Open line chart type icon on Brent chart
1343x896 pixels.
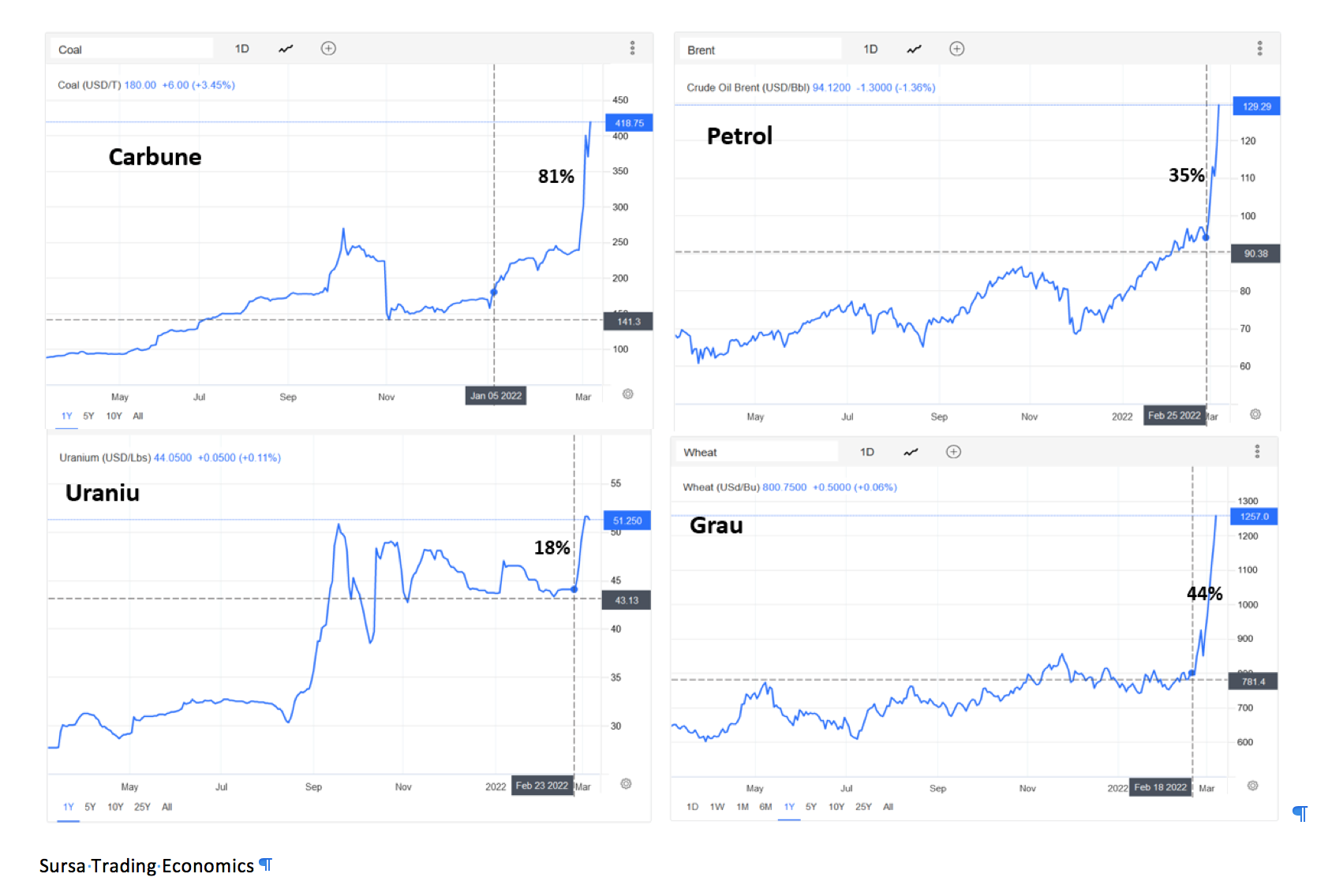914,50
